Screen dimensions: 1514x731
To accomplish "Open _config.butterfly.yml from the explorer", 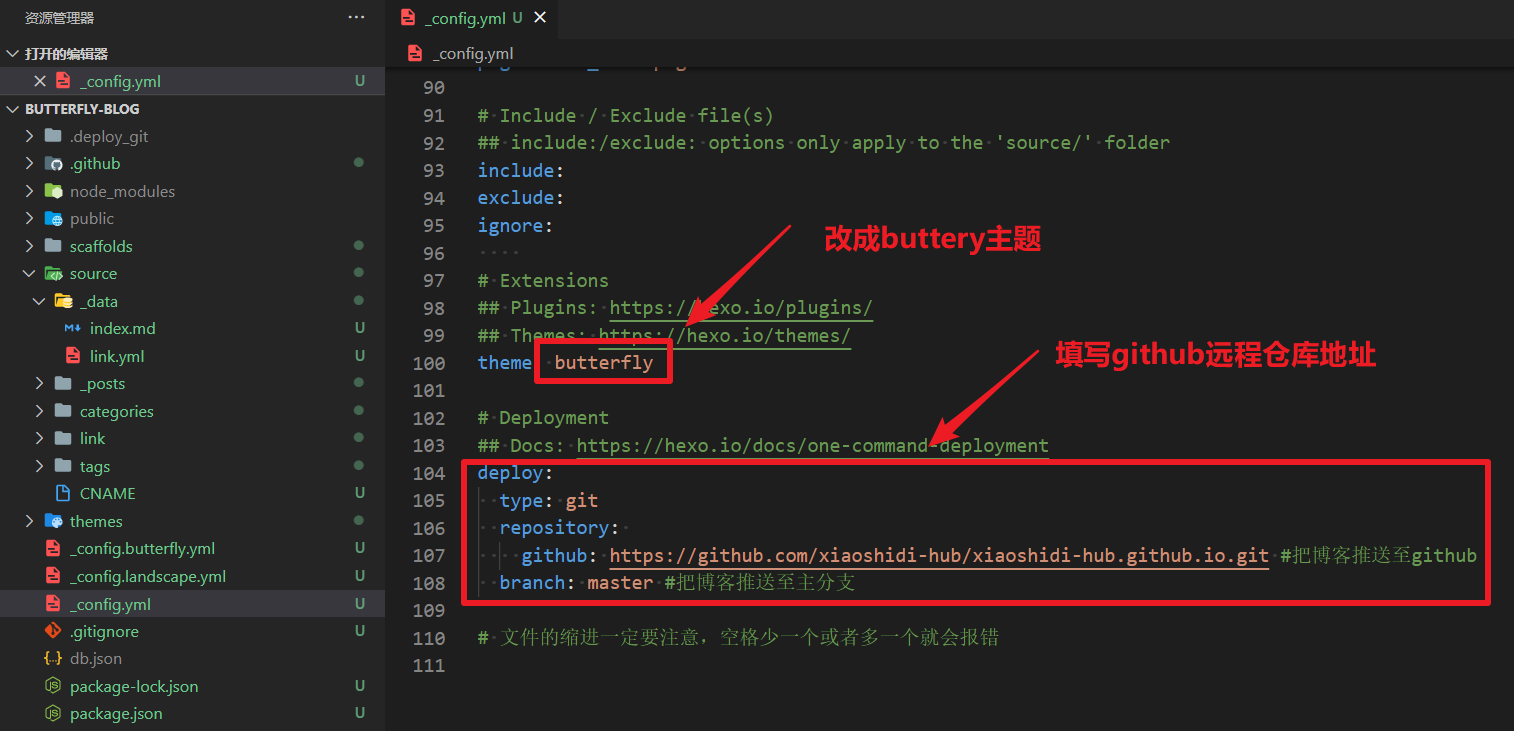I will [x=142, y=548].
